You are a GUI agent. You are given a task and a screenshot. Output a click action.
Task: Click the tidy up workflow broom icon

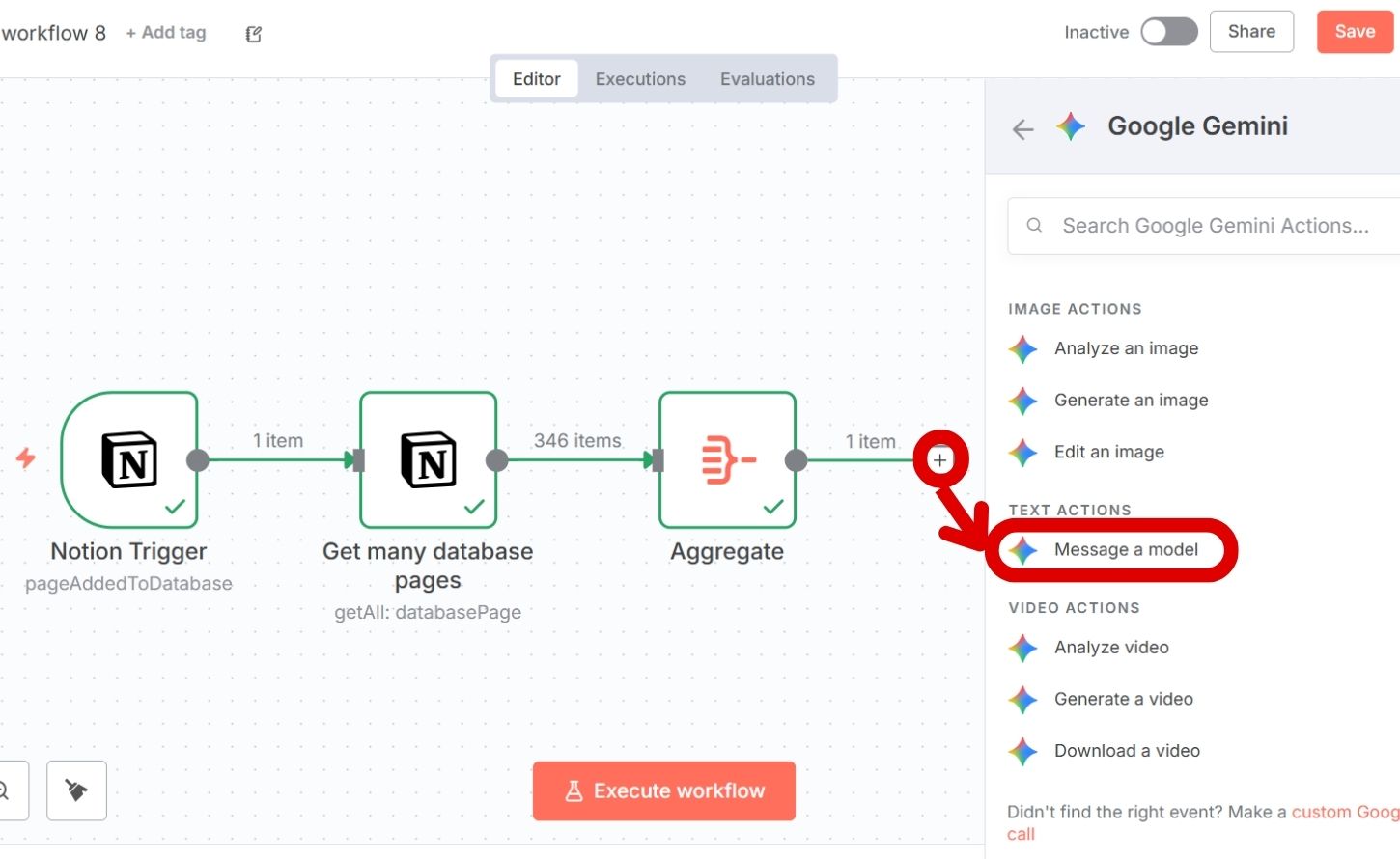[76, 790]
